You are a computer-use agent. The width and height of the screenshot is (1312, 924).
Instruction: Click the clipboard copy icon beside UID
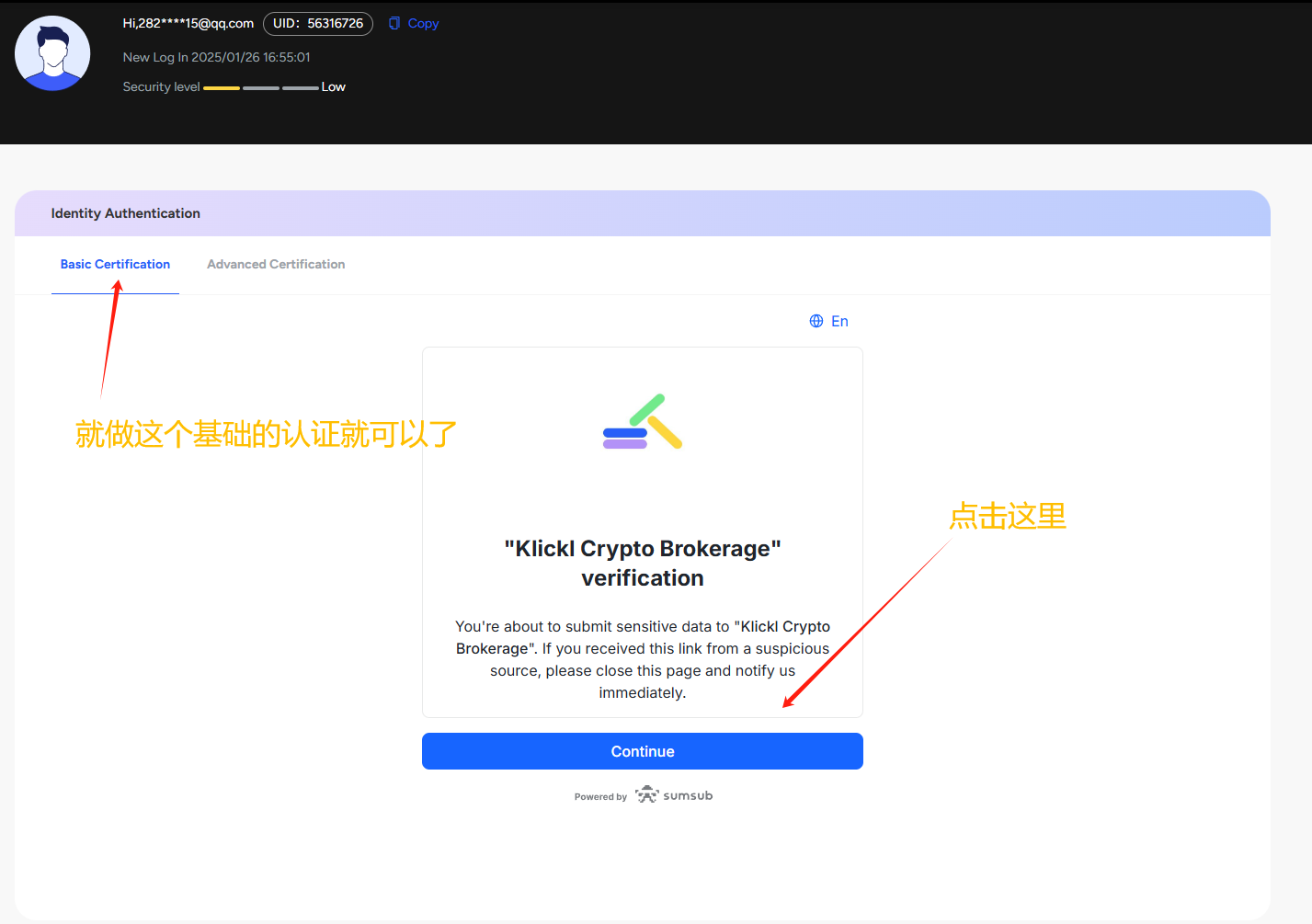tap(394, 23)
